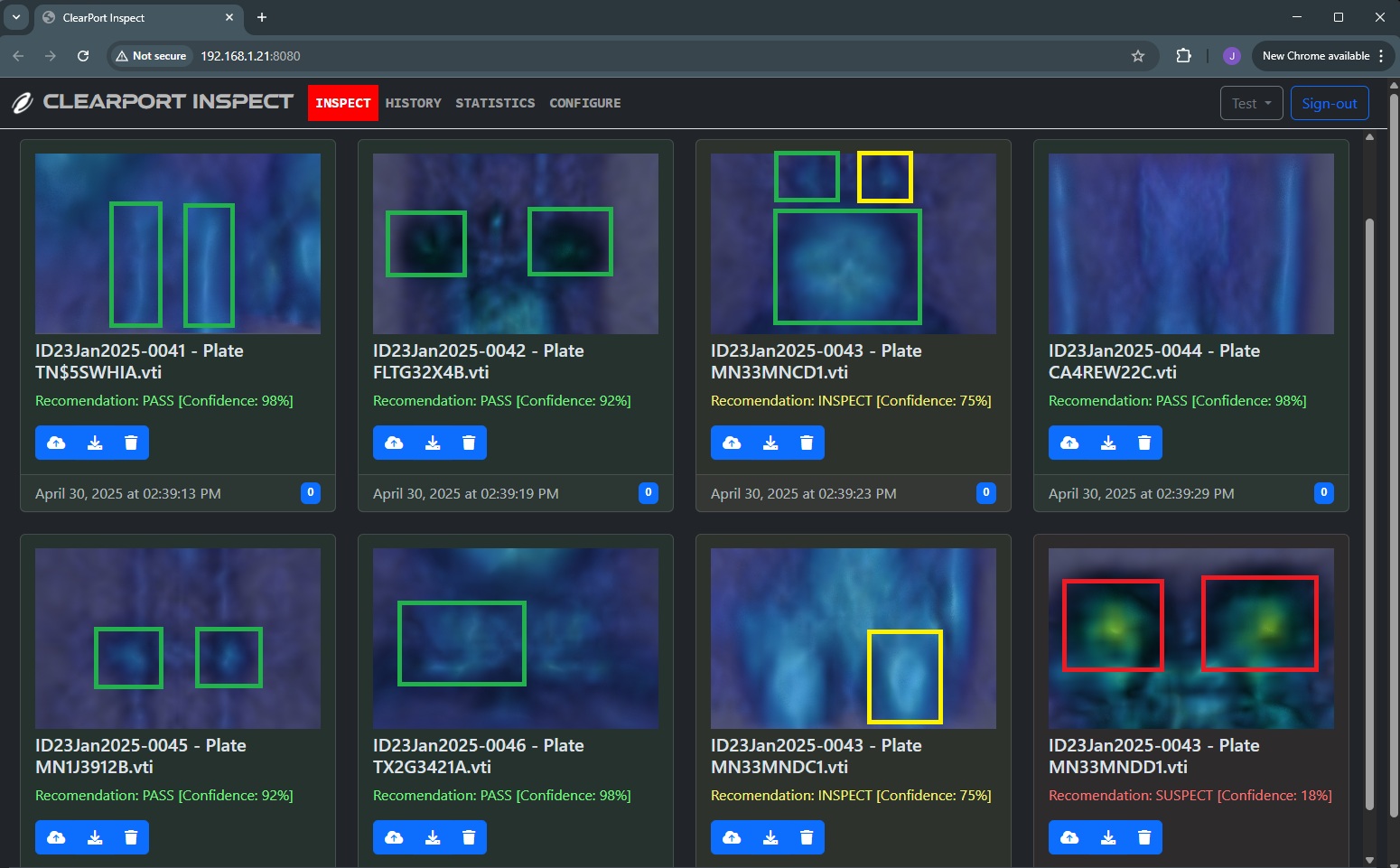Delete the MN33MNDD1.vti suspect plate card
The width and height of the screenshot is (1400, 868).
click(x=1144, y=837)
